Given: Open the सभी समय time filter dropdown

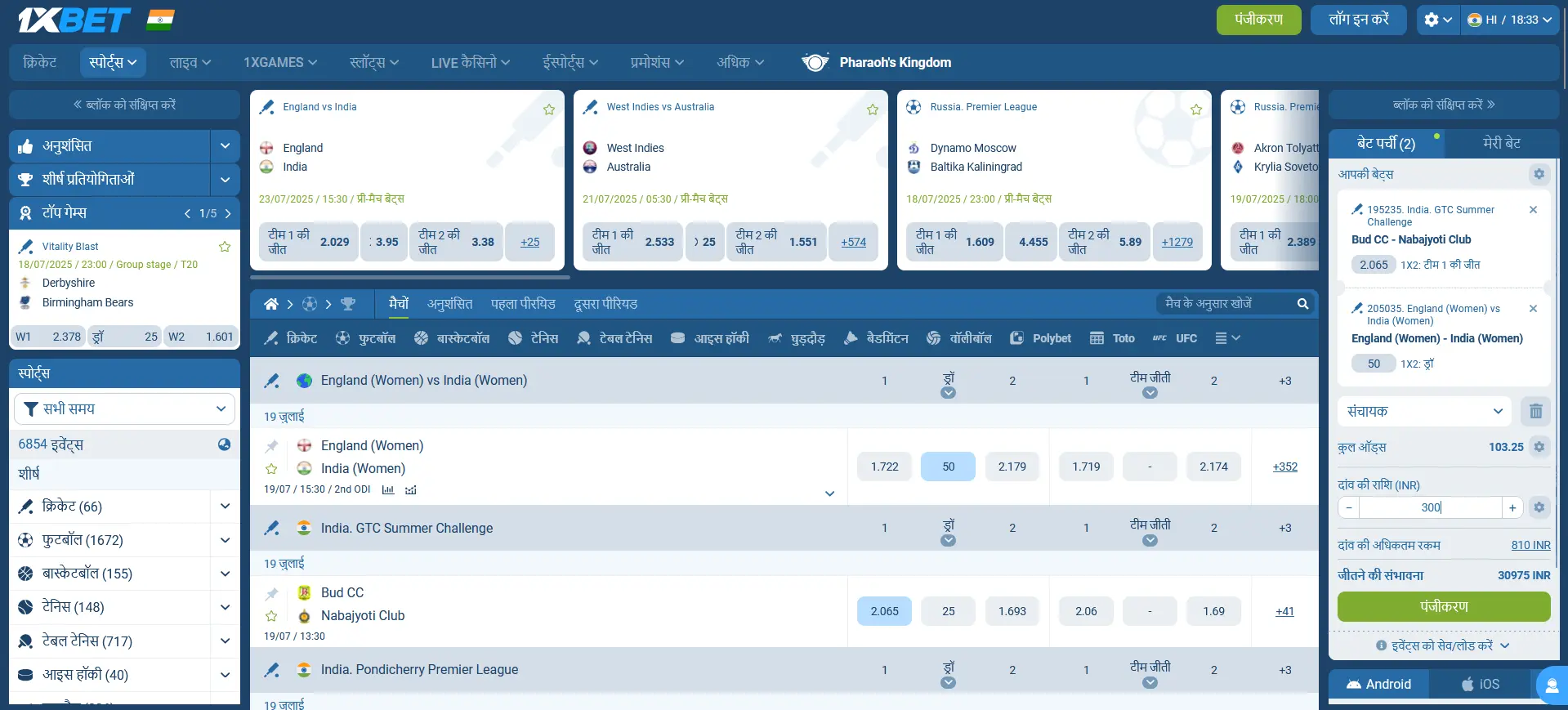Looking at the screenshot, I should (124, 409).
